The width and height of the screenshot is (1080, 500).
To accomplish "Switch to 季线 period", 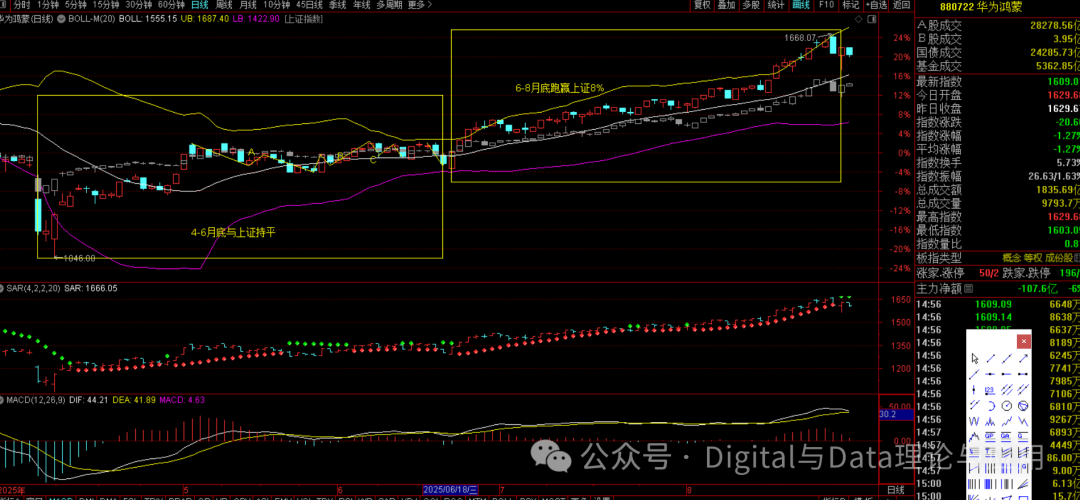I will [338, 5].
